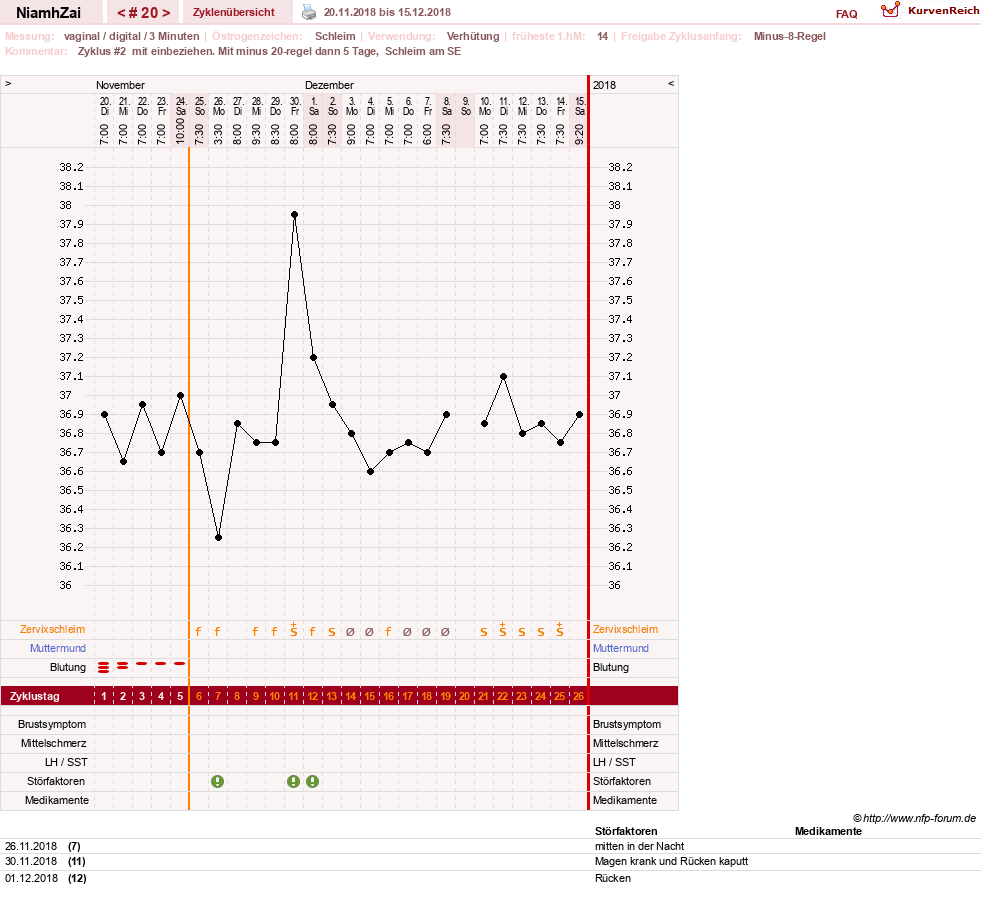Click the lowest temperature point on 26 November

click(x=218, y=537)
